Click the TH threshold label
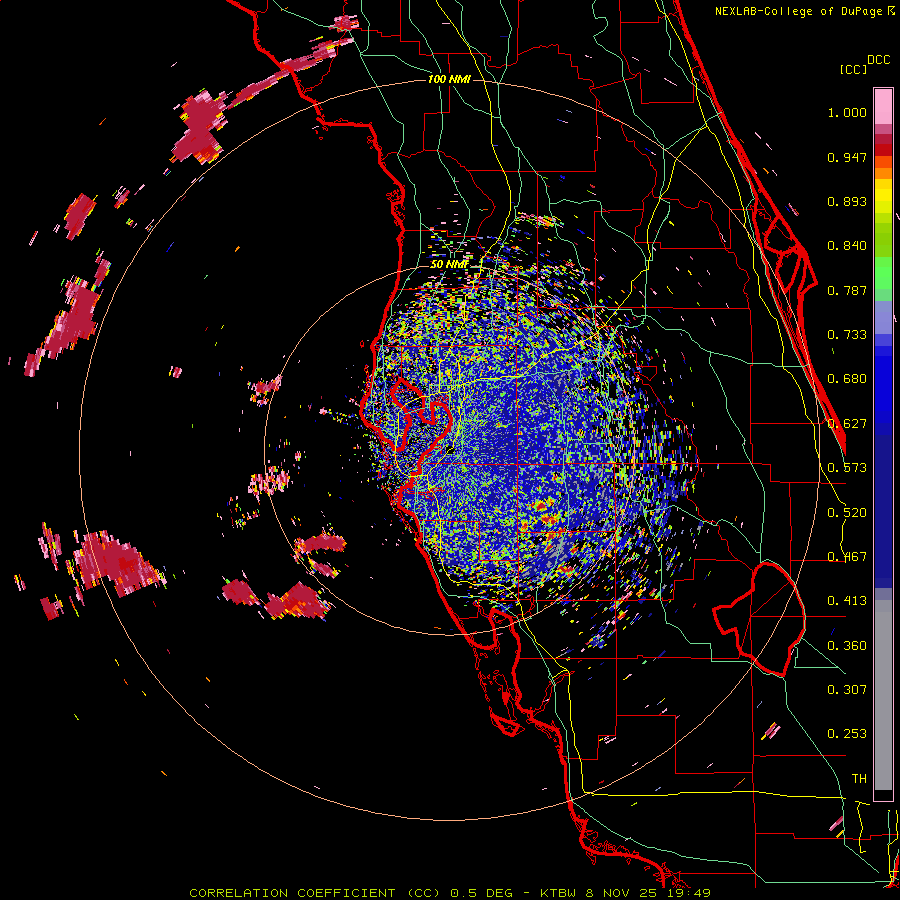Viewport: 900px width, 900px height. tap(859, 779)
